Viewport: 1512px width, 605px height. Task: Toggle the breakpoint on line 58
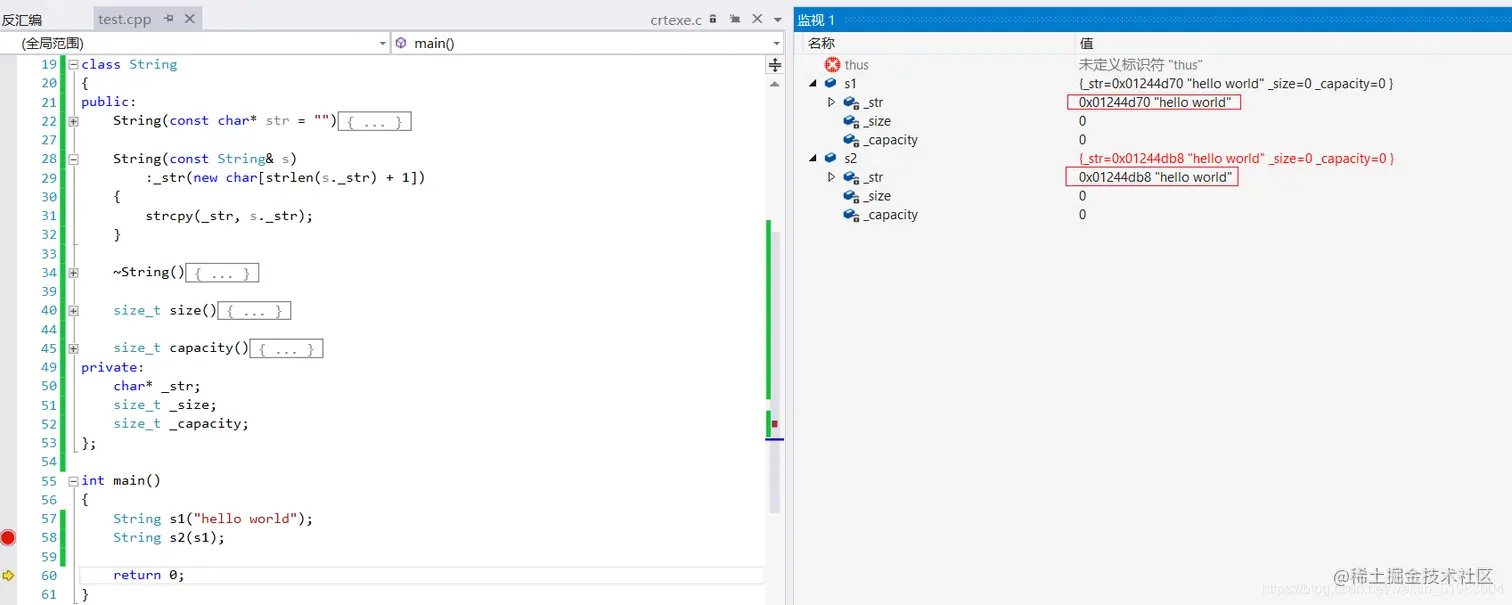[x=8, y=538]
